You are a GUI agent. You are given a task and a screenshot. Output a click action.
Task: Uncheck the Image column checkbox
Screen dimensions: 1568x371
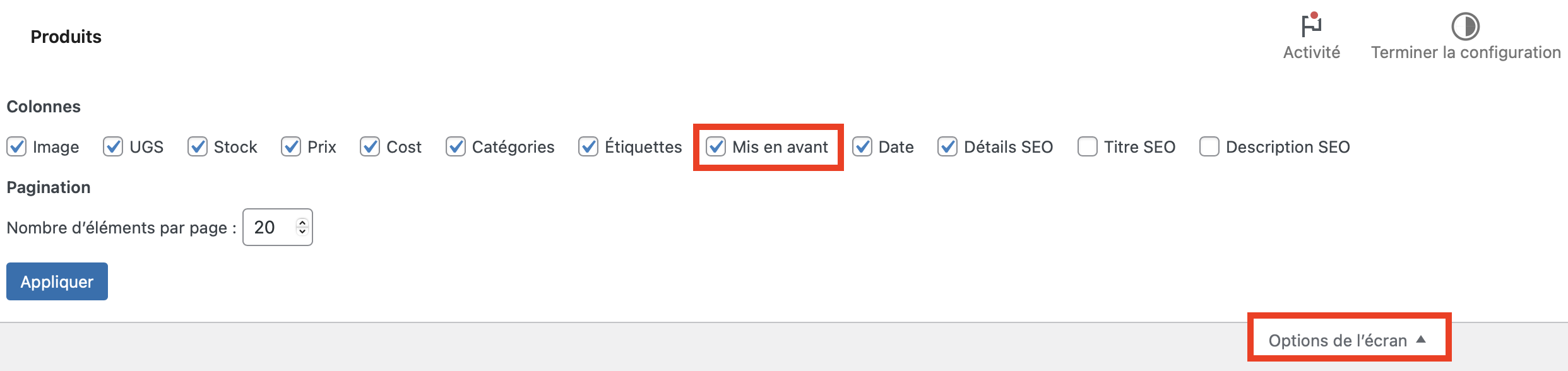click(x=16, y=146)
